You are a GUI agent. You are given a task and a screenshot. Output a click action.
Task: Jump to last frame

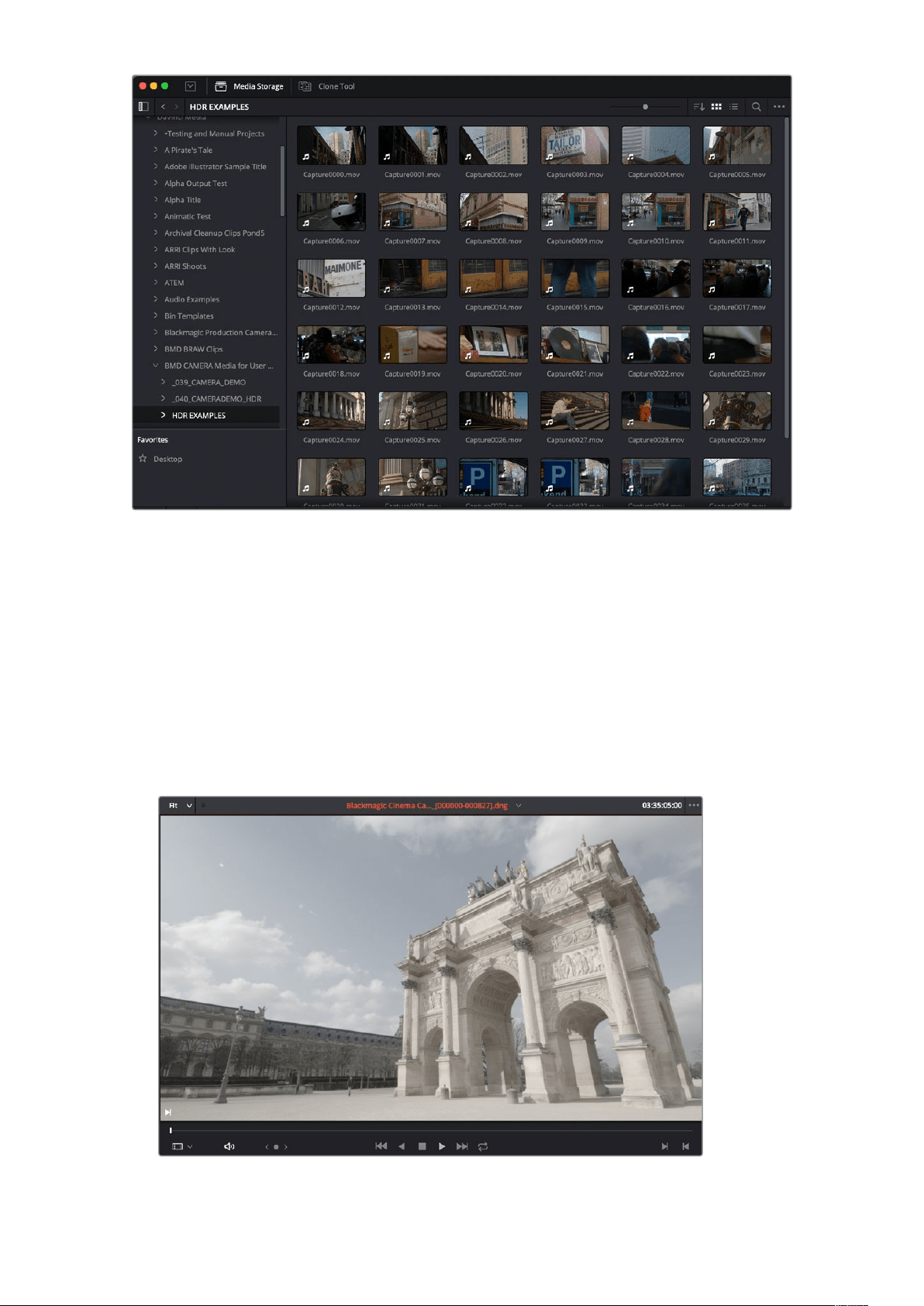[462, 1146]
